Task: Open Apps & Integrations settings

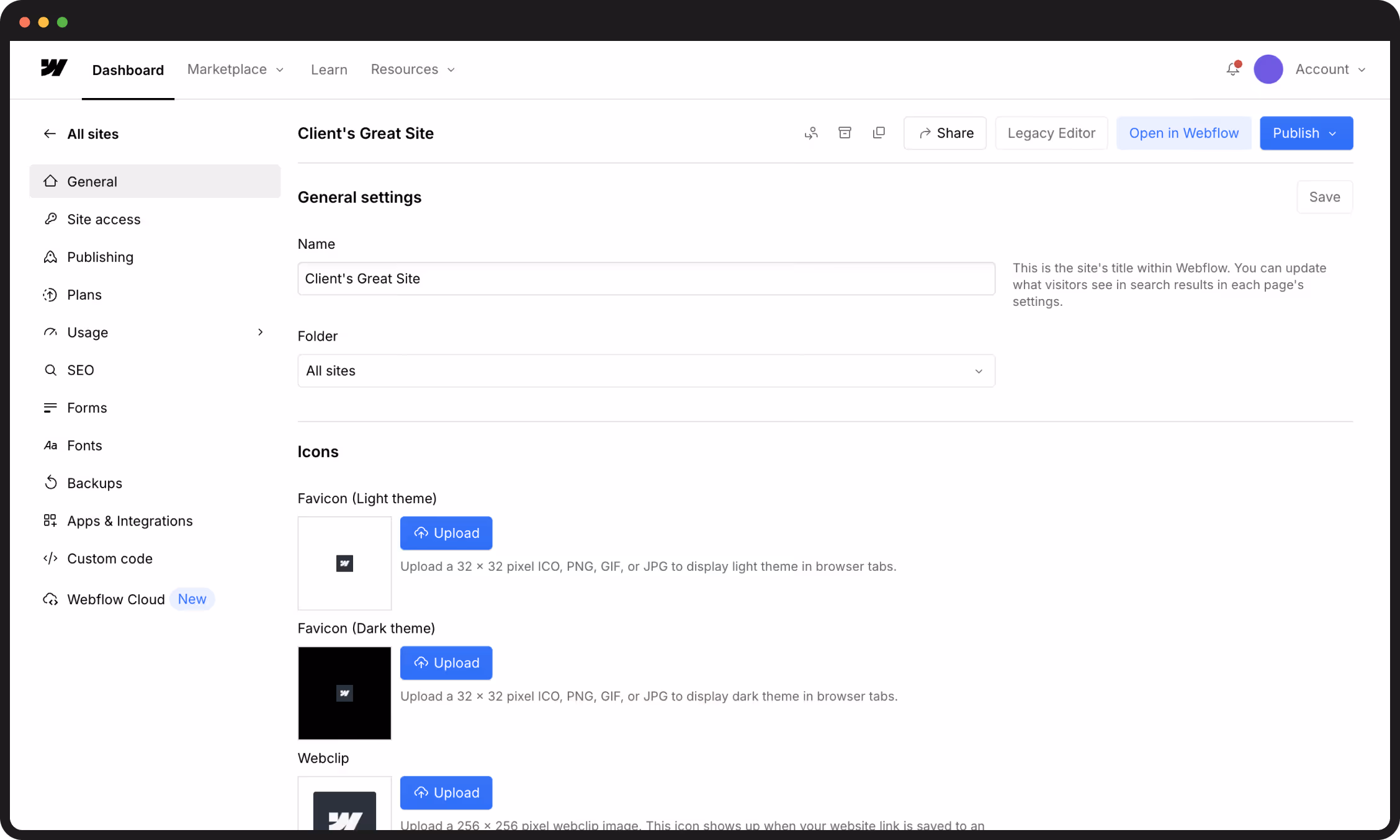Action: [130, 521]
